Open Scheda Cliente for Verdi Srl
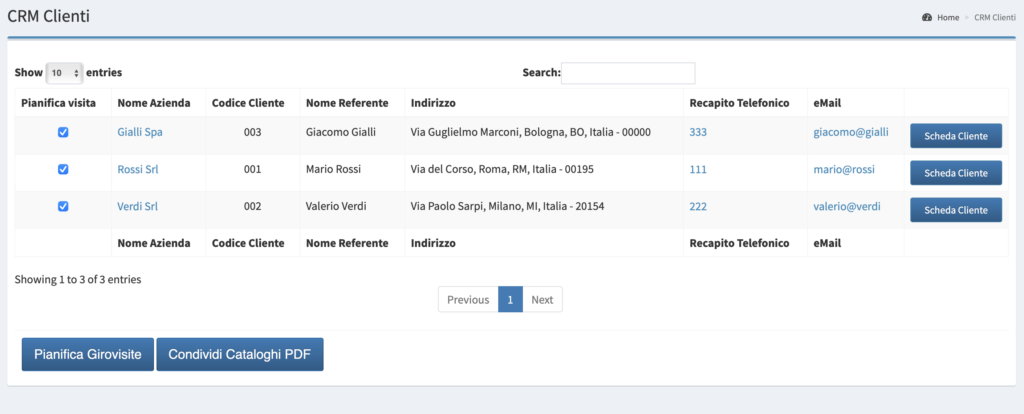Viewport: 1024px width, 414px height. (956, 210)
